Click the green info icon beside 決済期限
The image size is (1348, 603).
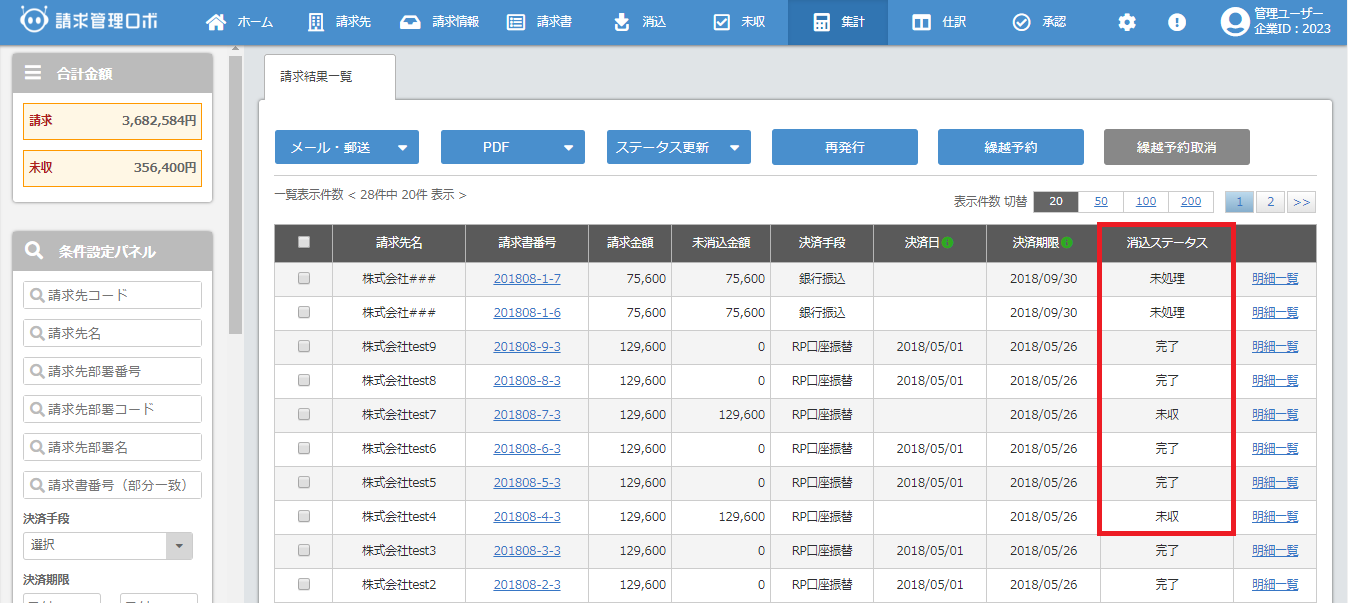[x=1067, y=242]
